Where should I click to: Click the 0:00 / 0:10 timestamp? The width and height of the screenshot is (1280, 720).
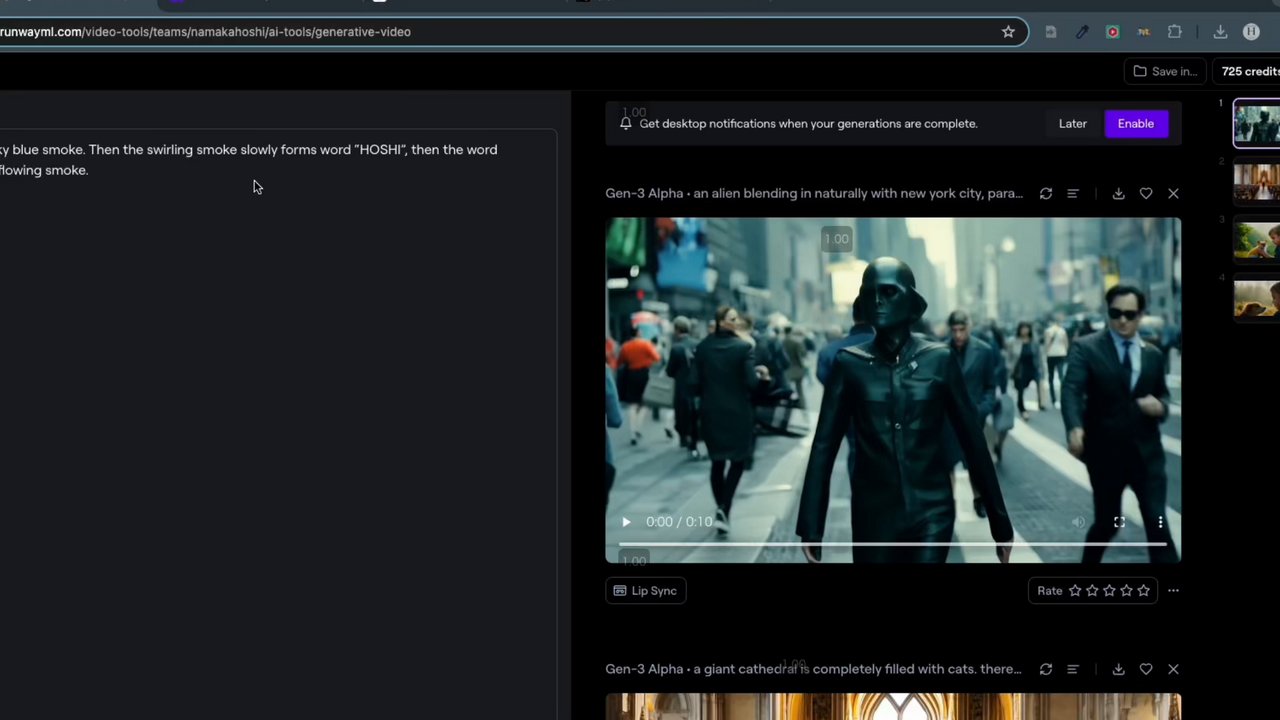(x=679, y=522)
